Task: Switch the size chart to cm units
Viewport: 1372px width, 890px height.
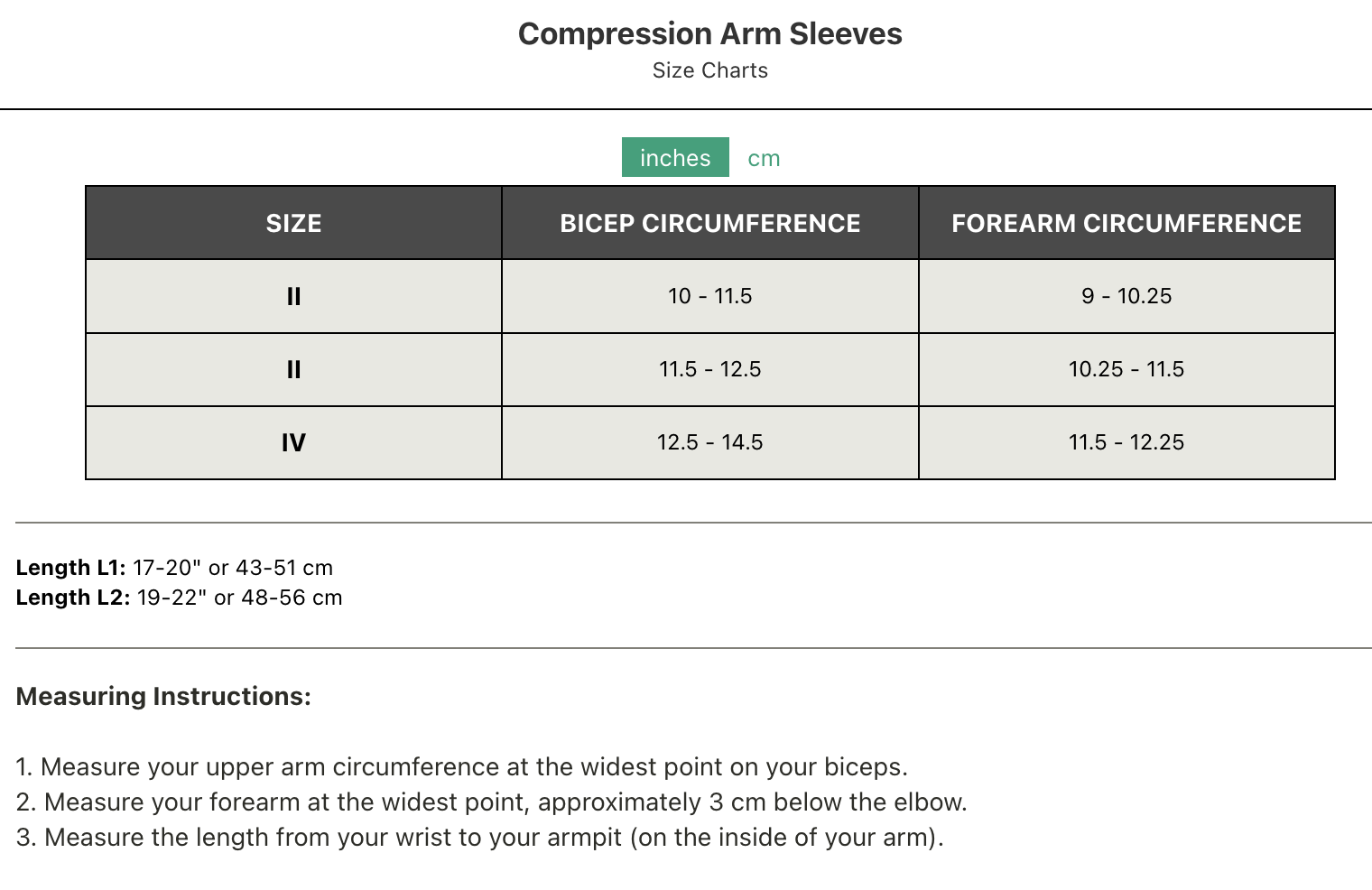Action: [763, 157]
